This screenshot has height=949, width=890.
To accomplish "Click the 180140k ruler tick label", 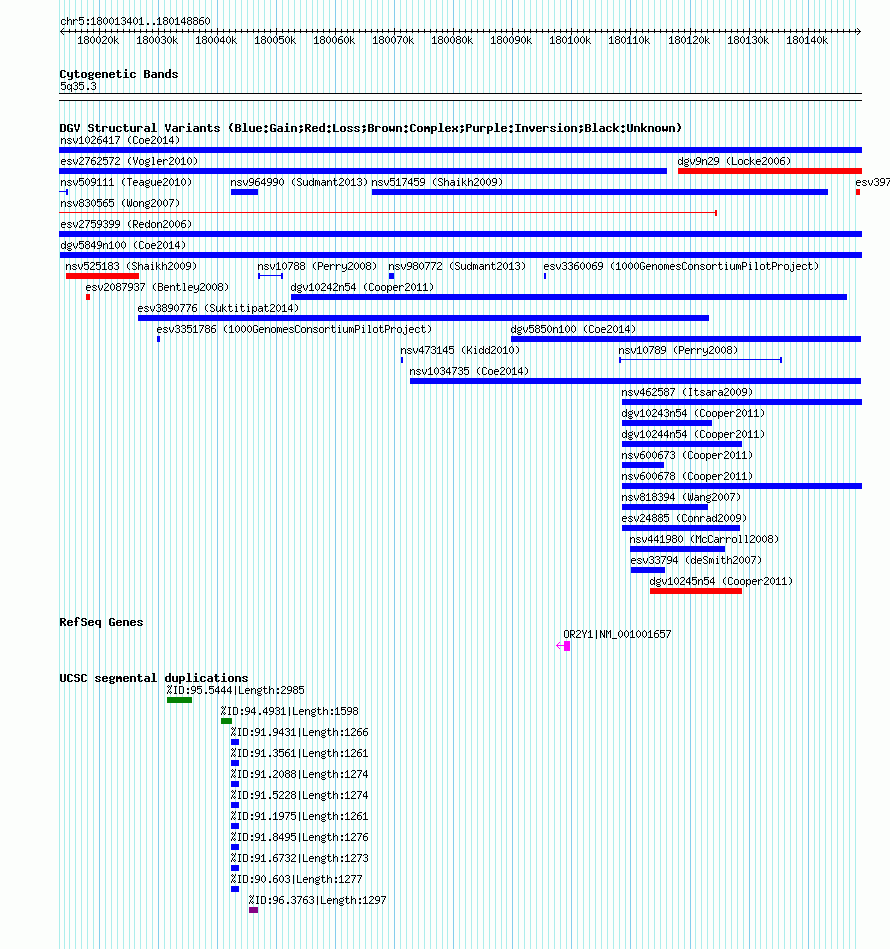I will (807, 41).
